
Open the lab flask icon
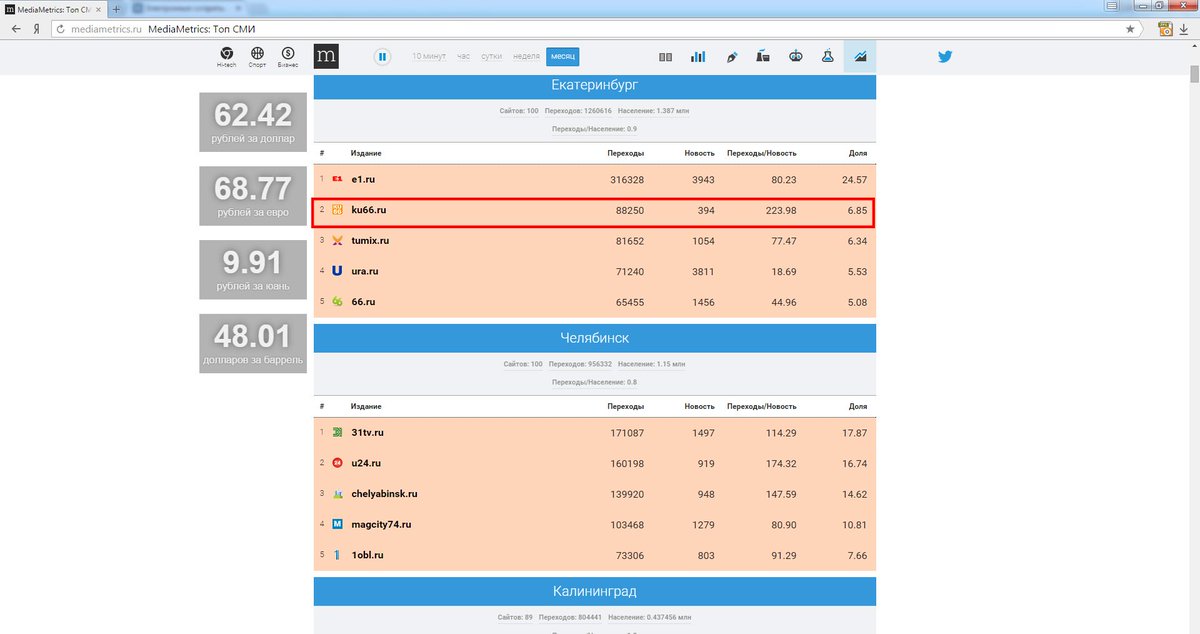(828, 57)
